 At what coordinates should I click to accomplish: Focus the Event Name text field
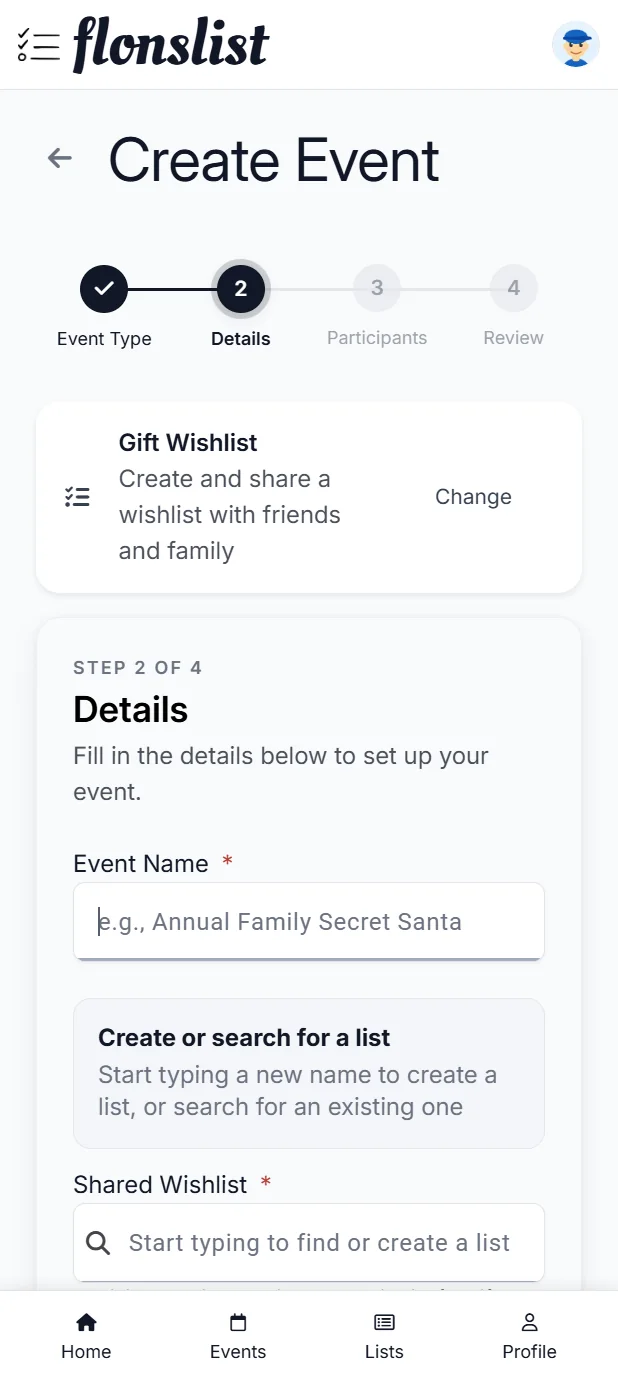309,921
